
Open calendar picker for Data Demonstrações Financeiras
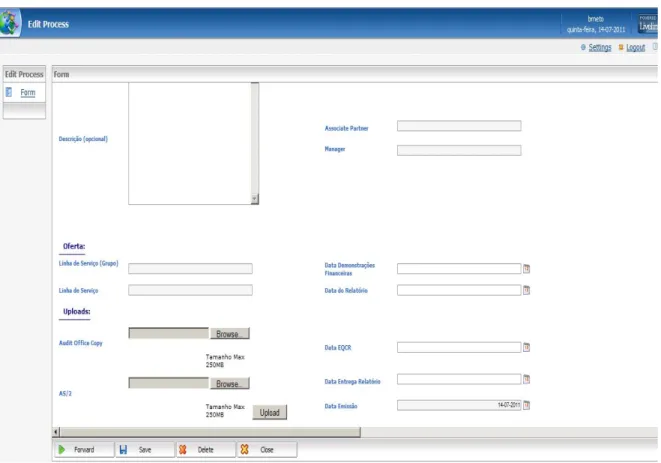(527, 269)
